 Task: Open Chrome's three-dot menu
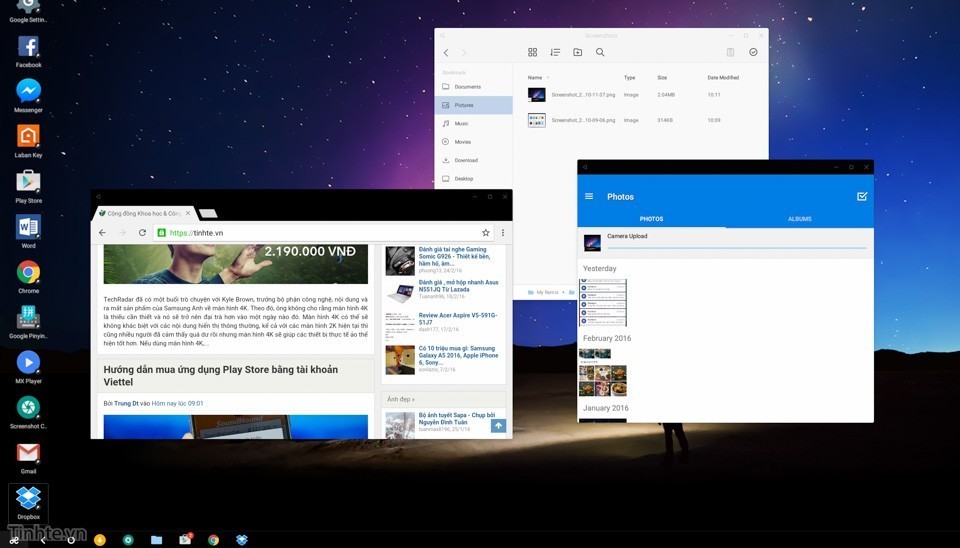(x=503, y=233)
